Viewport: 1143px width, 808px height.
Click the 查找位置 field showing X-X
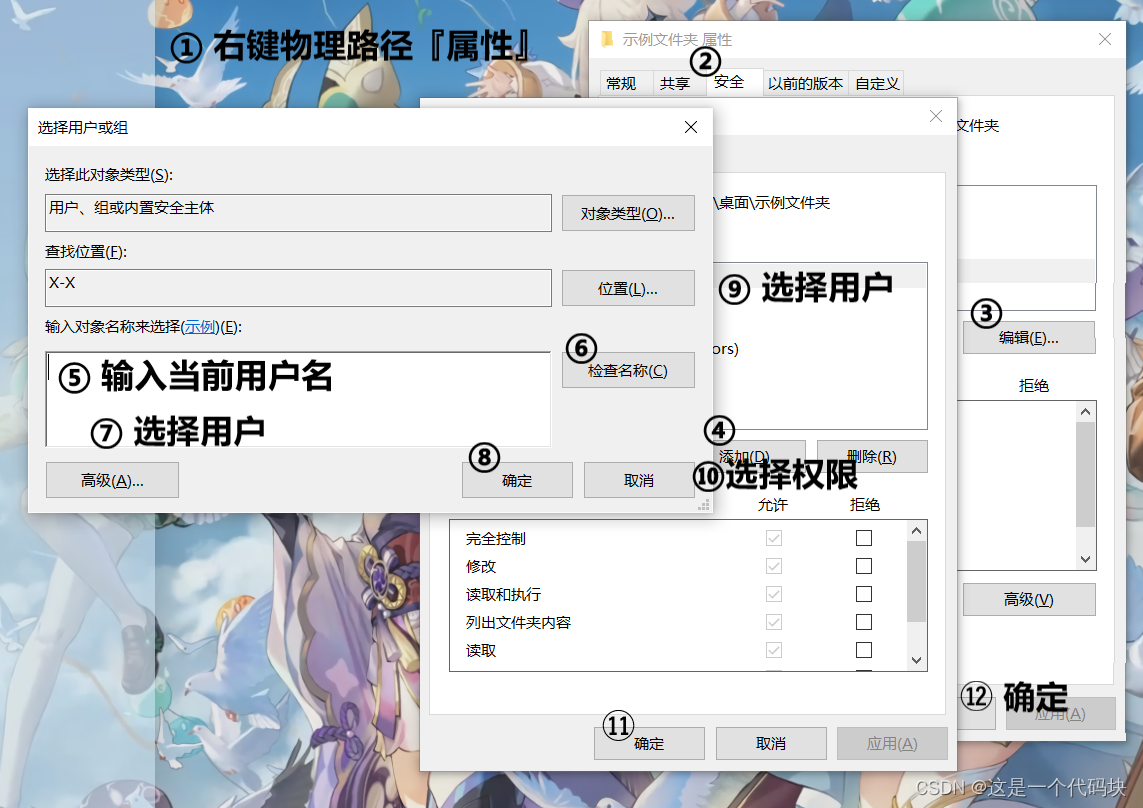pos(298,288)
